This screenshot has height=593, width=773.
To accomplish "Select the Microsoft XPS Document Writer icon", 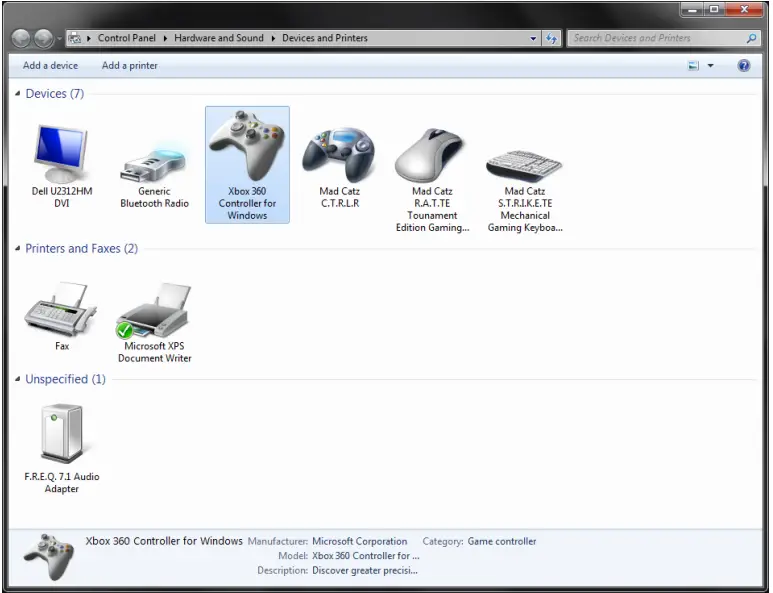I will (153, 311).
